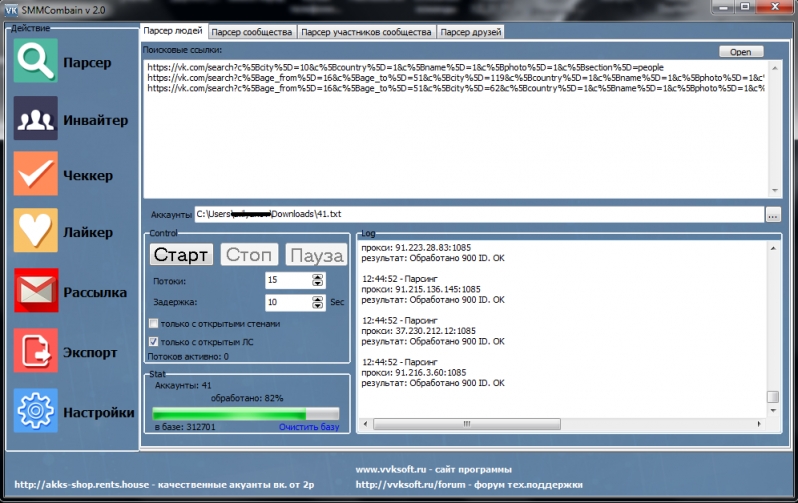Click the Open button above links
The image size is (798, 503).
[741, 52]
